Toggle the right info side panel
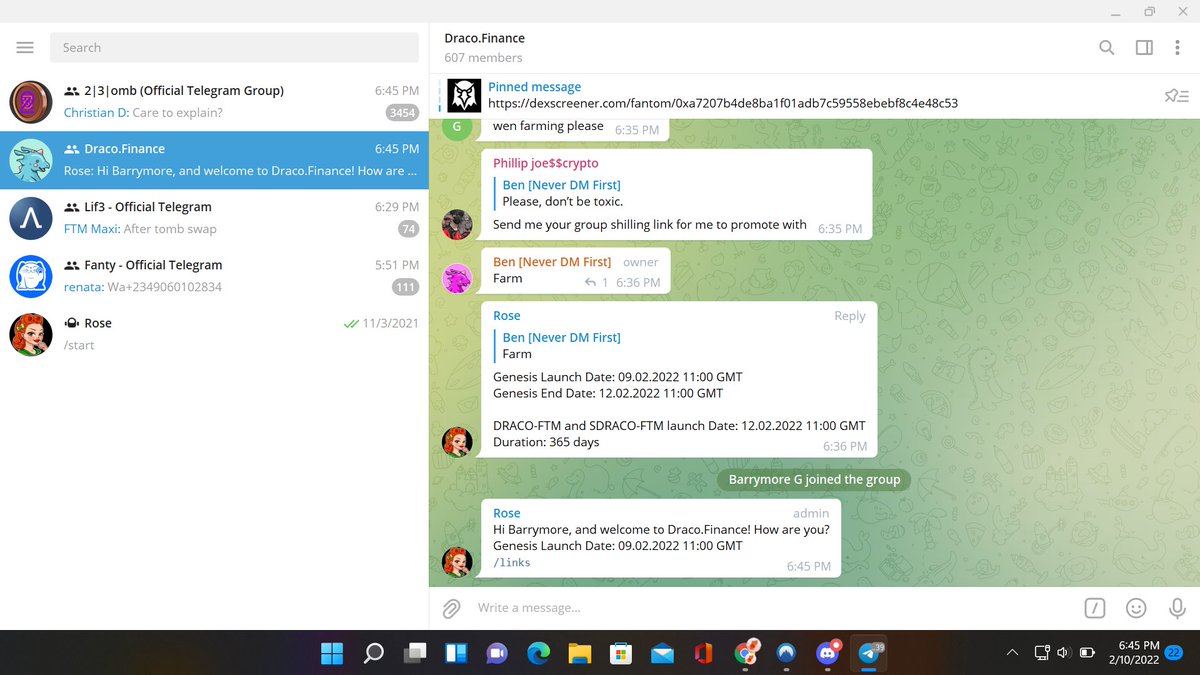The image size is (1200, 675). pos(1144,47)
